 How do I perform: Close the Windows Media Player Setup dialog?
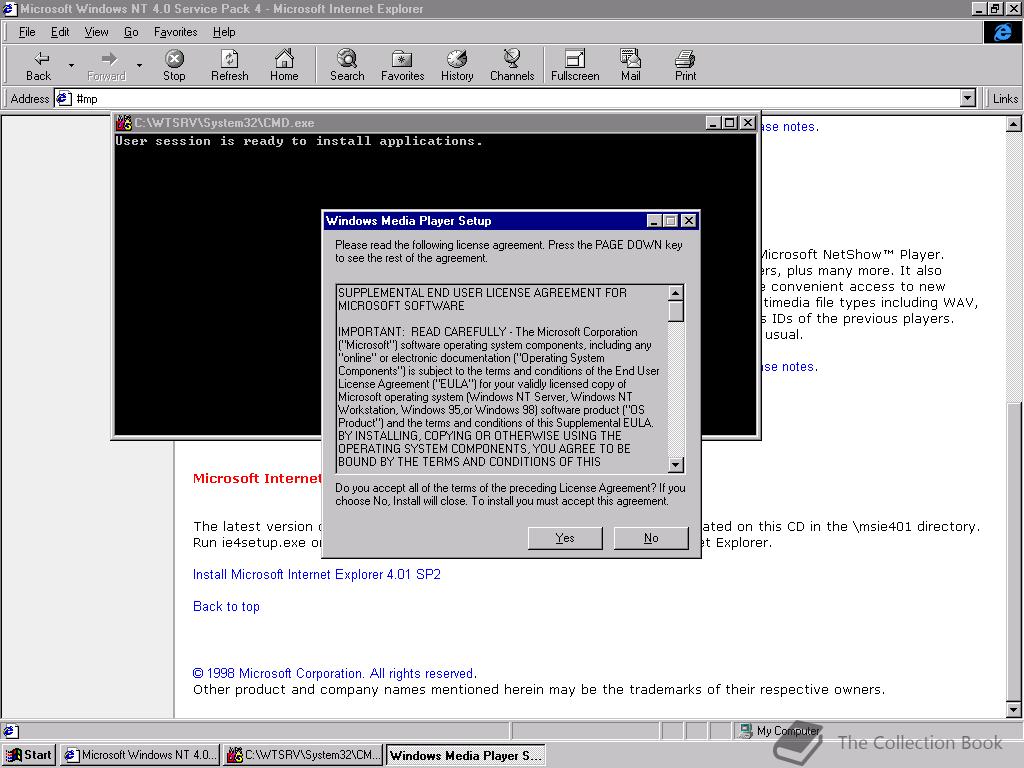pos(688,221)
